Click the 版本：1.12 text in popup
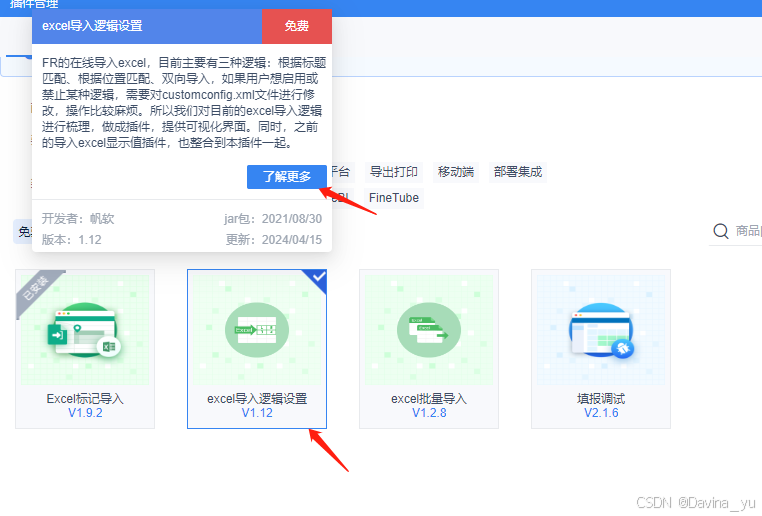 click(x=71, y=240)
